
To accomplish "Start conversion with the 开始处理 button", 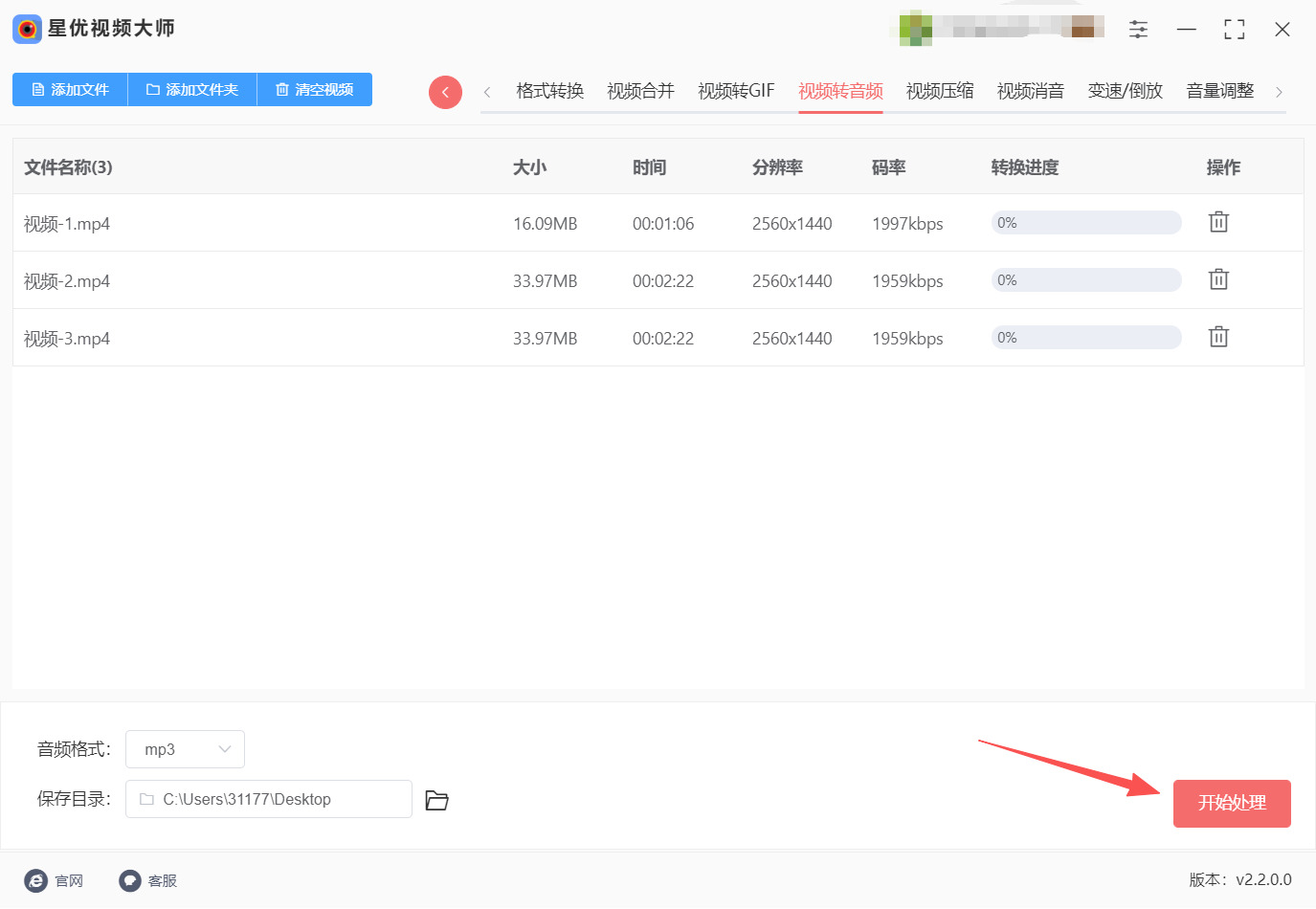I will (x=1232, y=804).
